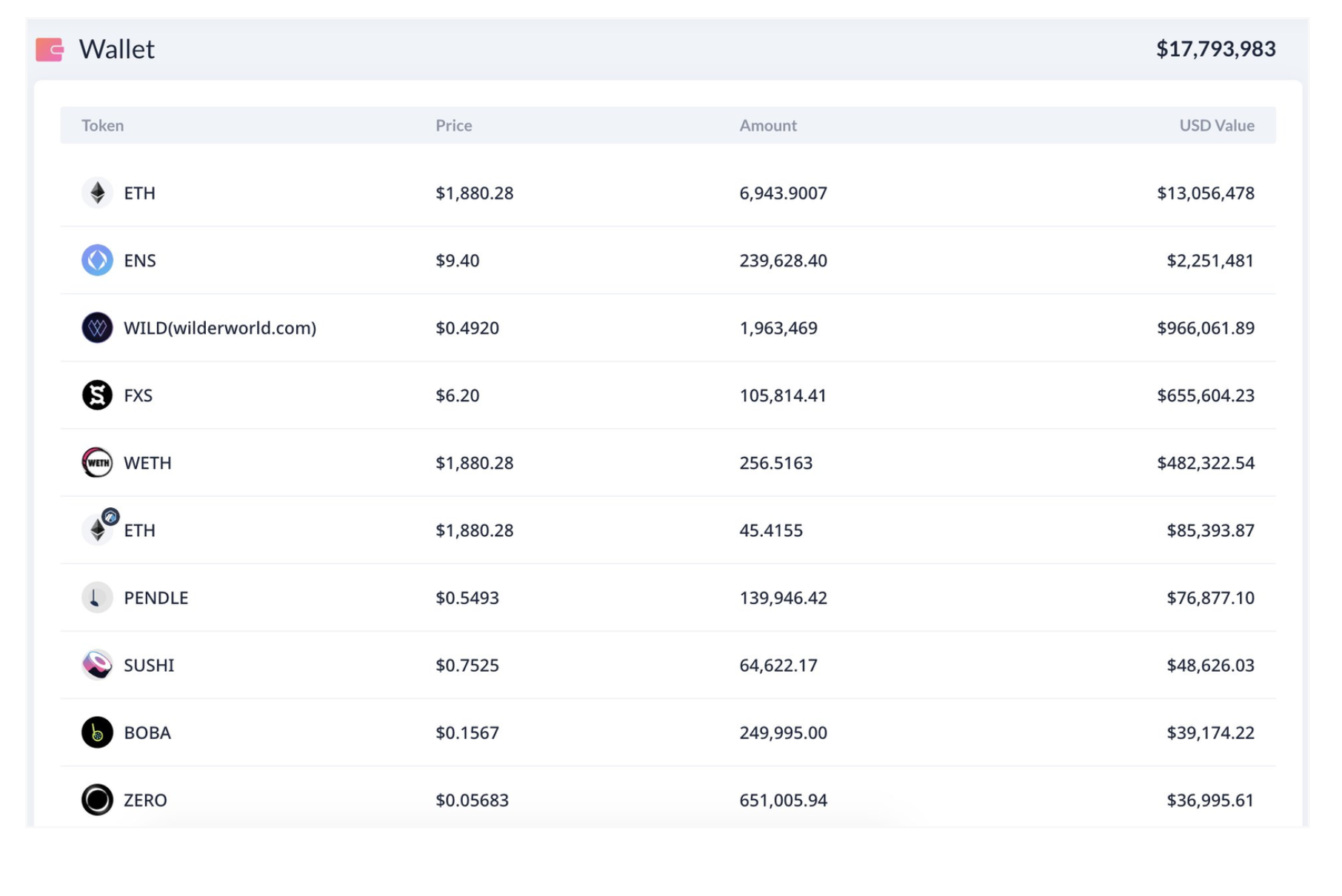Click the black ZERO token icon
This screenshot has width=1342, height=896.
pos(97,800)
